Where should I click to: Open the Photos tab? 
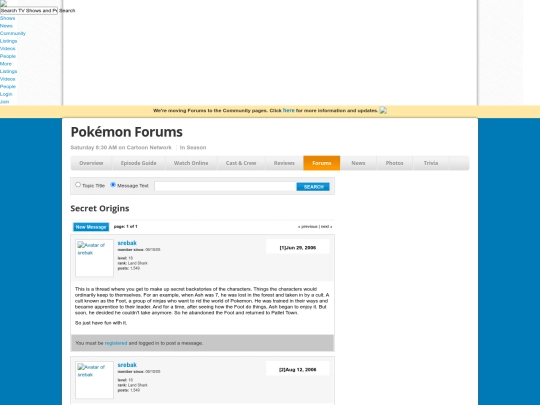[x=394, y=163]
